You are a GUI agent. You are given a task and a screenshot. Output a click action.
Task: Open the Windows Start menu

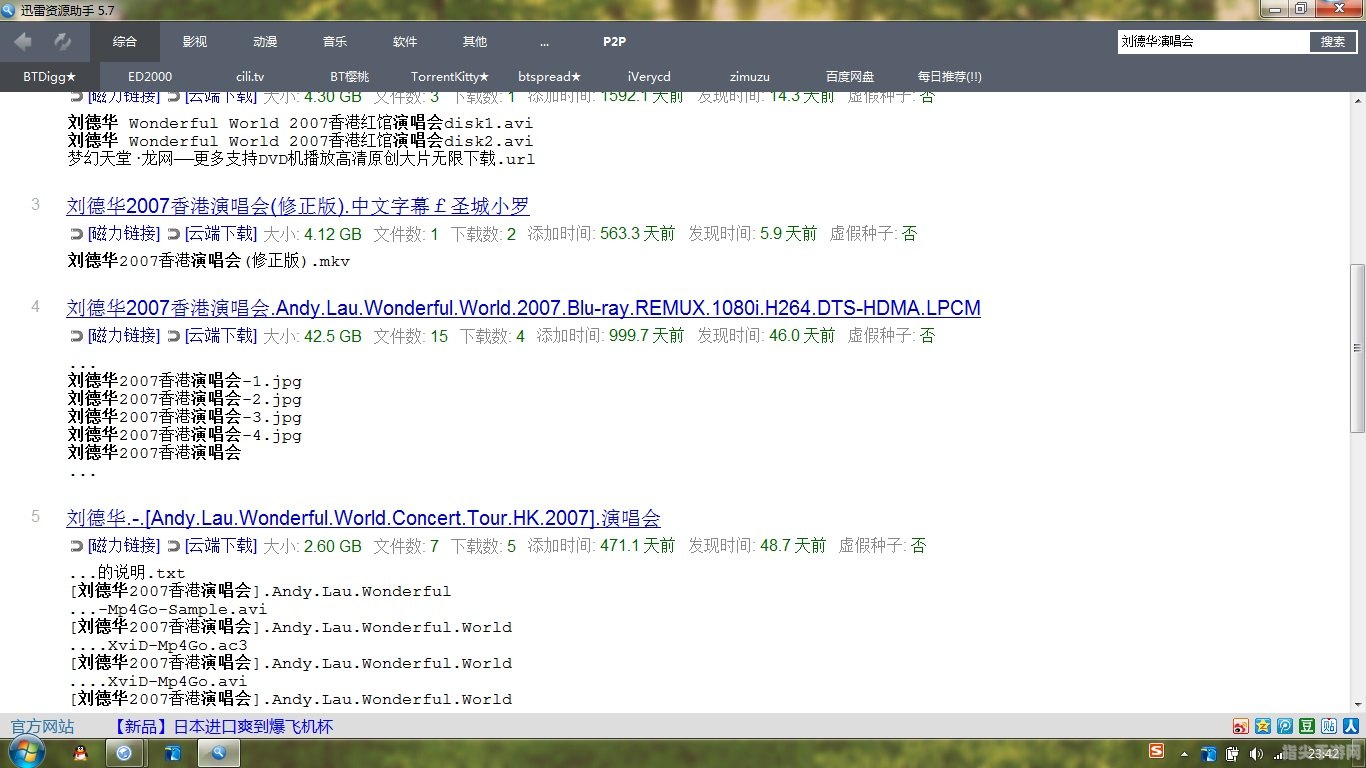pyautogui.click(x=25, y=752)
